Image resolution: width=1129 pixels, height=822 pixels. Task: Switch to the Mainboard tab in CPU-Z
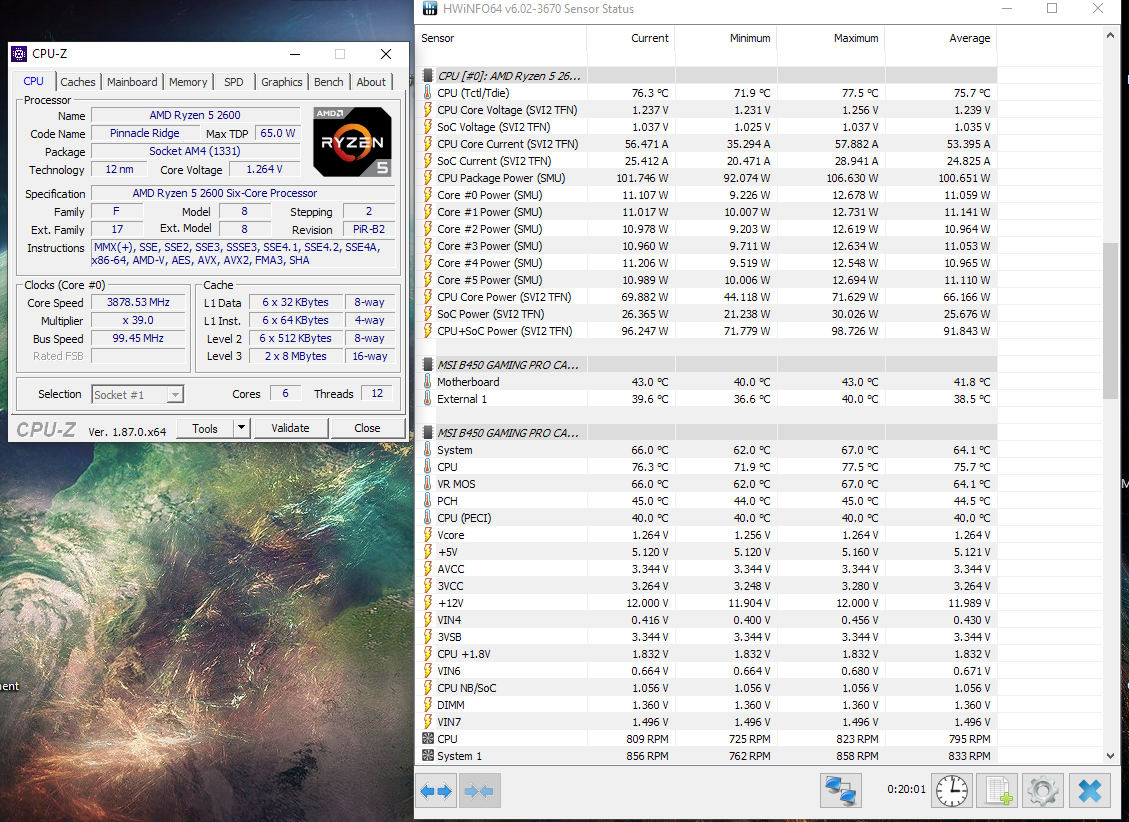coord(132,82)
